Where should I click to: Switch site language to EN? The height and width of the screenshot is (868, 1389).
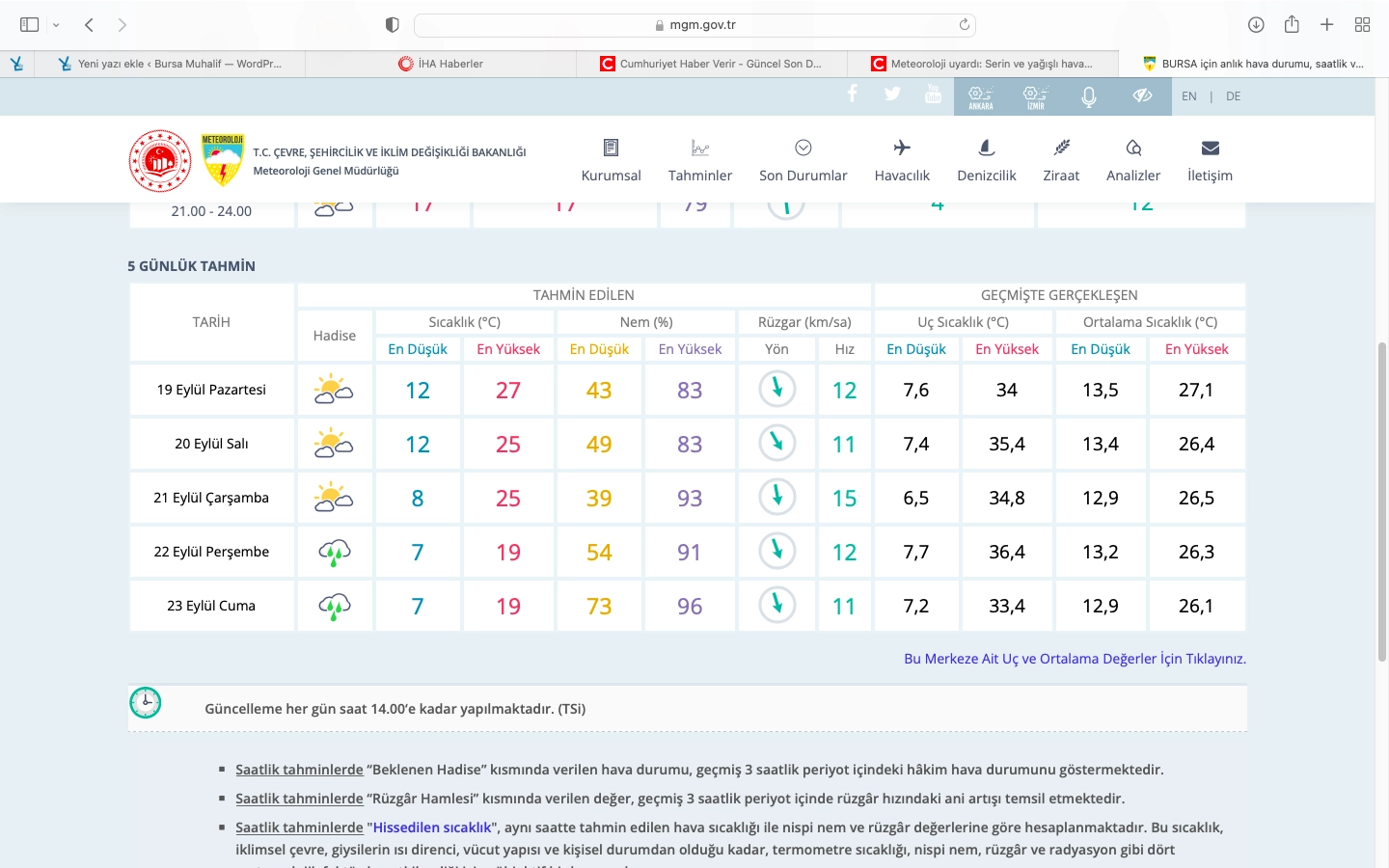(x=1188, y=96)
